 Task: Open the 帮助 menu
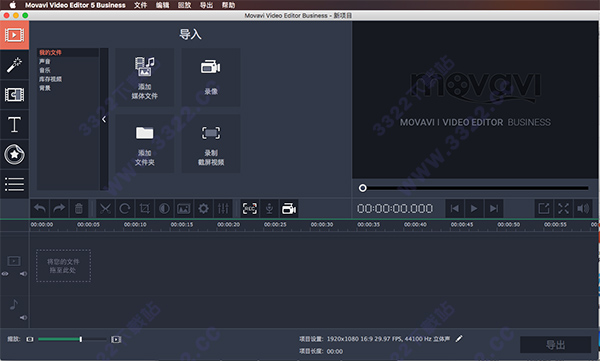tap(228, 5)
